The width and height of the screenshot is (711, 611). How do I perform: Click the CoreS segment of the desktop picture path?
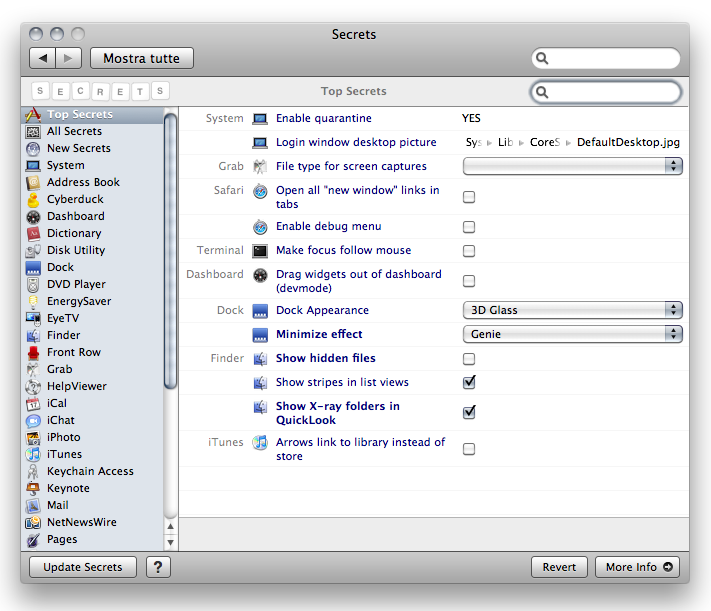545,142
